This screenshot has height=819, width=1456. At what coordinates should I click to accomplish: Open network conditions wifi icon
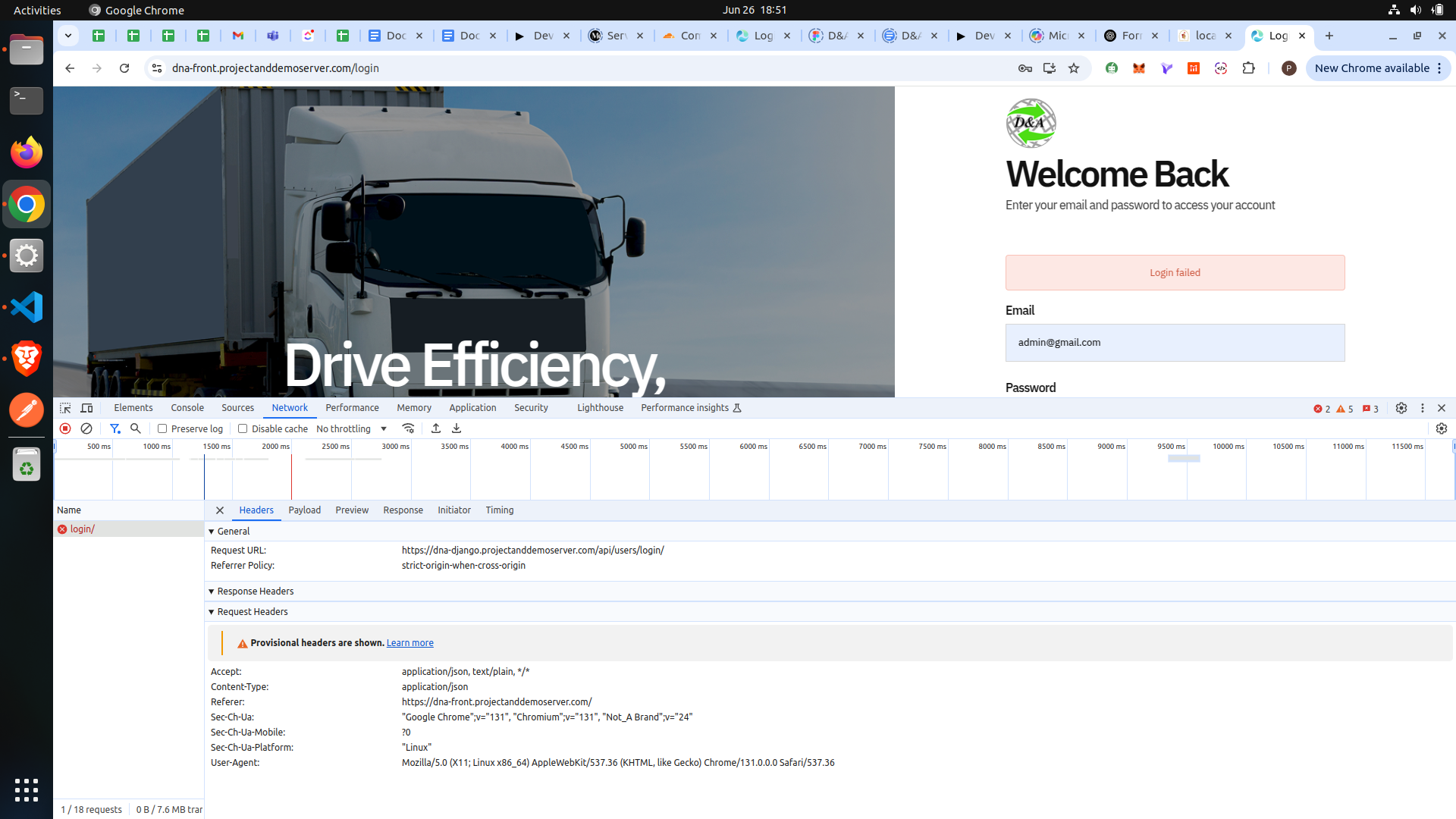[408, 428]
